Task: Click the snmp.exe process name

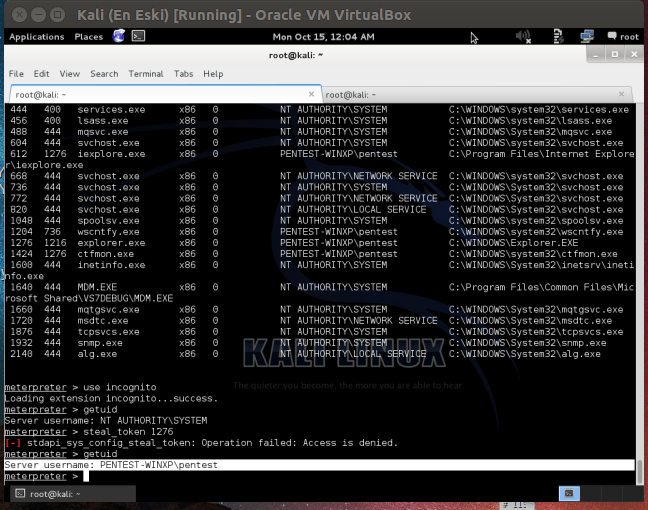Action: [x=100, y=343]
